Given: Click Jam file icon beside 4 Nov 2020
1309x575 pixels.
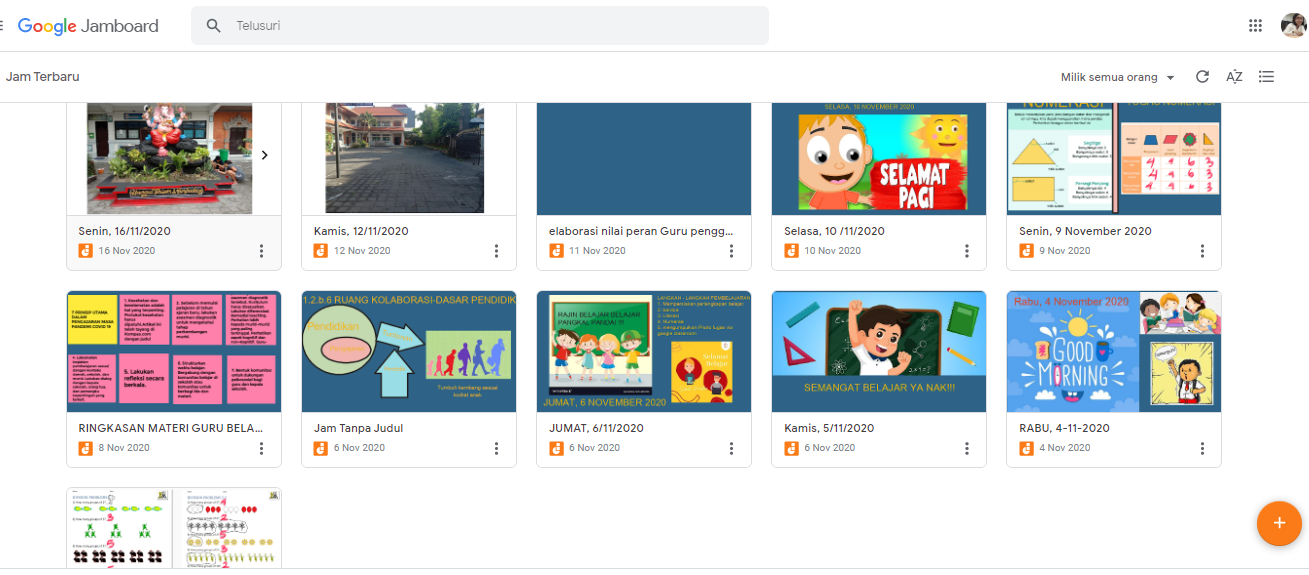Looking at the screenshot, I should click(x=1026, y=448).
